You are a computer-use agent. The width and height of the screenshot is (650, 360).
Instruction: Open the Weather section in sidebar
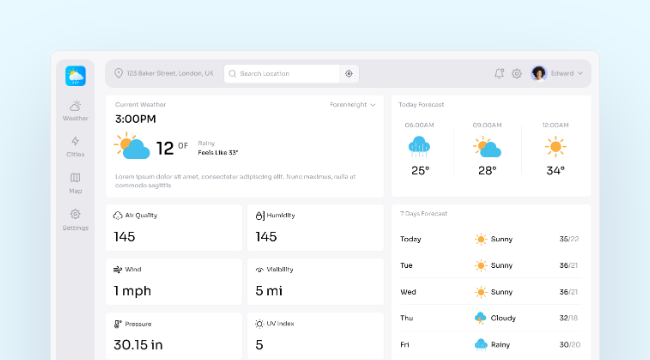coord(75,111)
